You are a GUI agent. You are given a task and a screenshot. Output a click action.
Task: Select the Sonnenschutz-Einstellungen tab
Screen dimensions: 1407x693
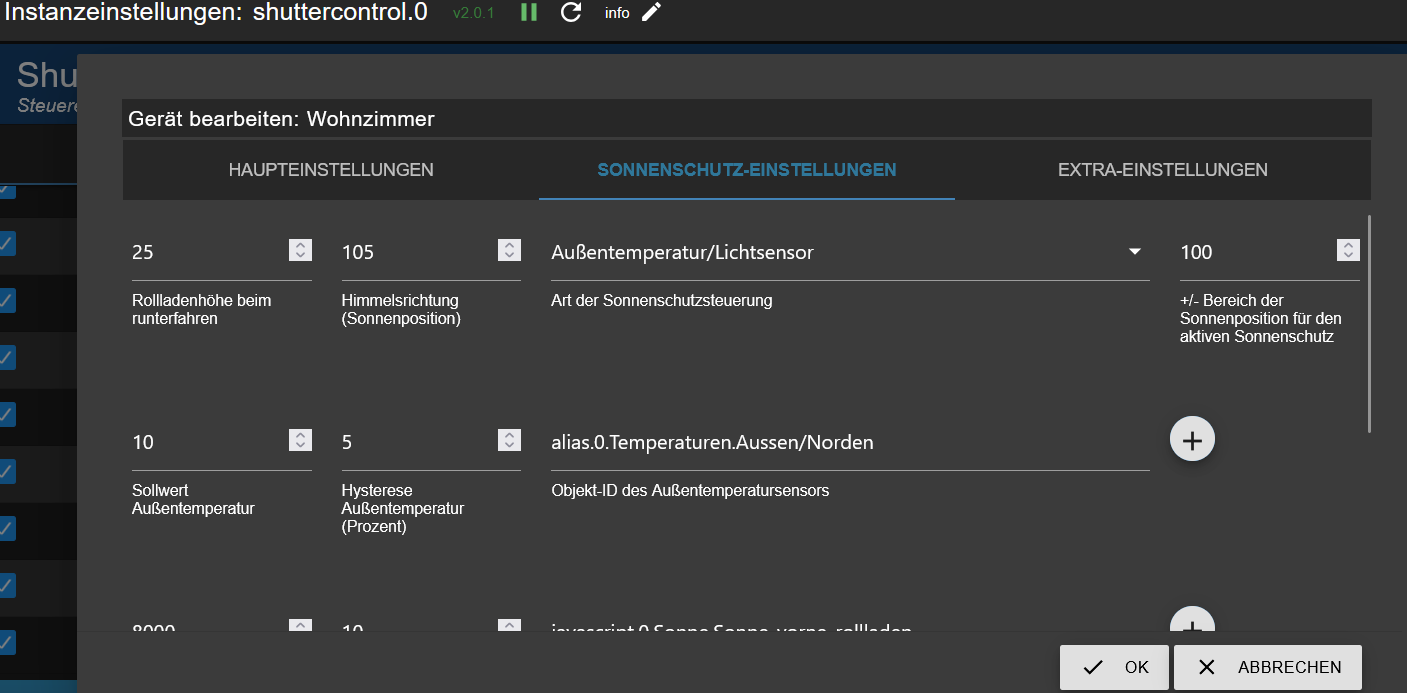(x=747, y=170)
